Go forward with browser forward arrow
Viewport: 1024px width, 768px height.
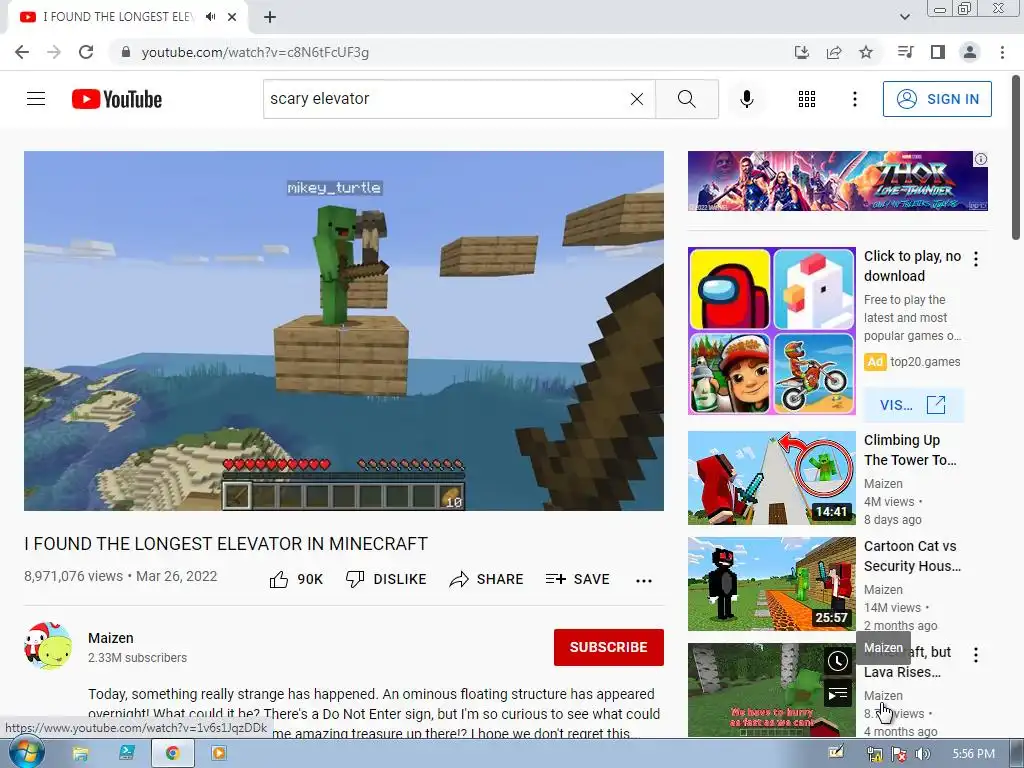(54, 52)
